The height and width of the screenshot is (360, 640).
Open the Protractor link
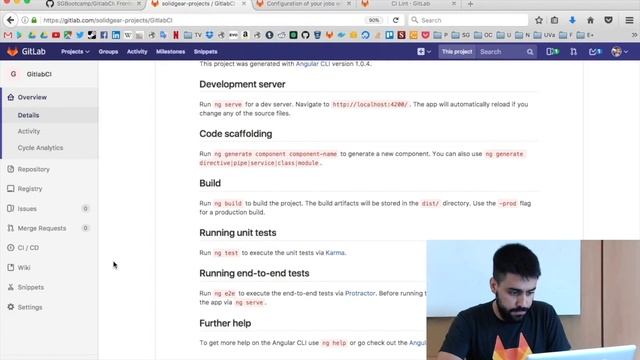[x=360, y=293]
